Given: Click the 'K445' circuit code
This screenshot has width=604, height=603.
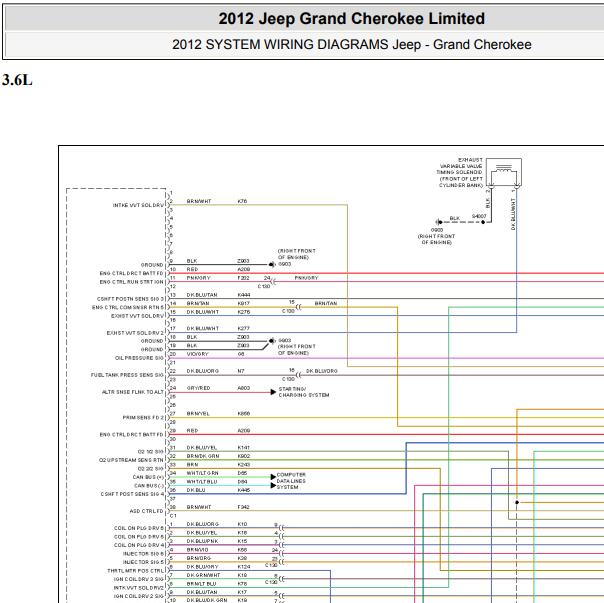Looking at the screenshot, I should coord(244,490).
